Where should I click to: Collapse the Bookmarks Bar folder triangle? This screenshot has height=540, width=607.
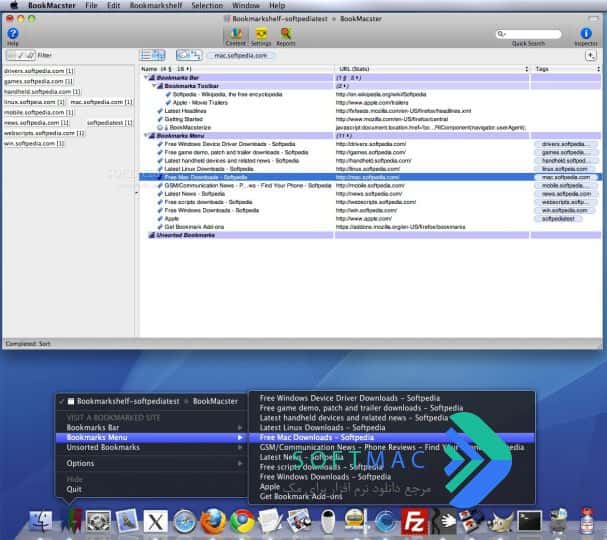146,77
